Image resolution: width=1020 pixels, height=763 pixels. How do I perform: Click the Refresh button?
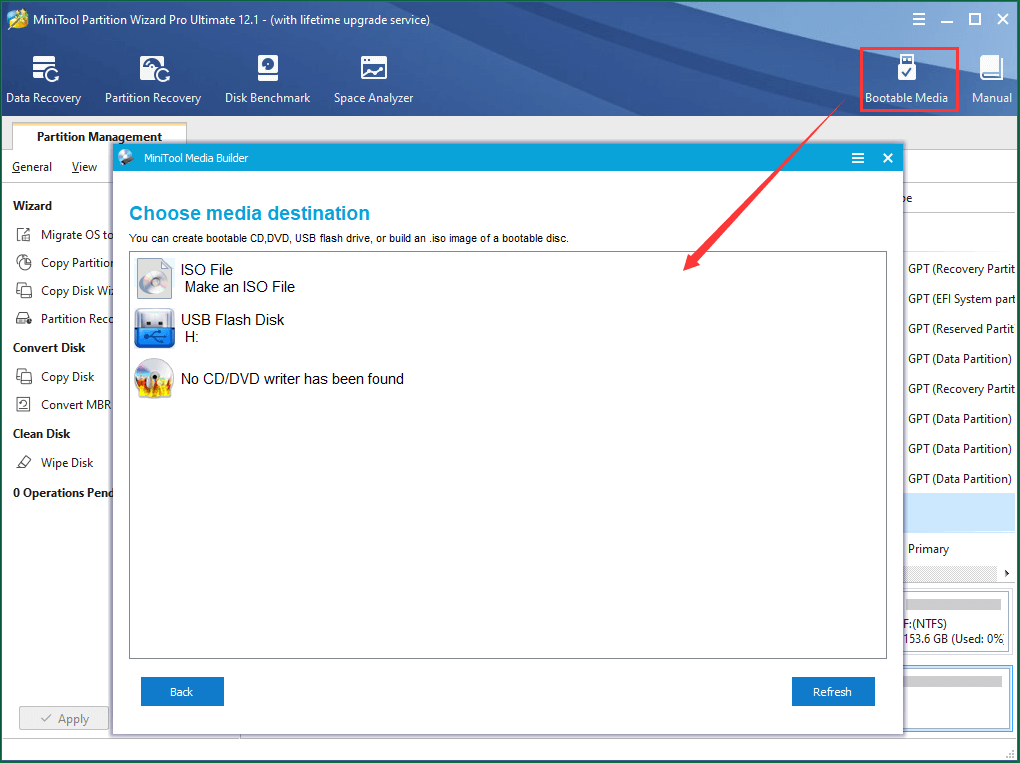click(x=833, y=691)
